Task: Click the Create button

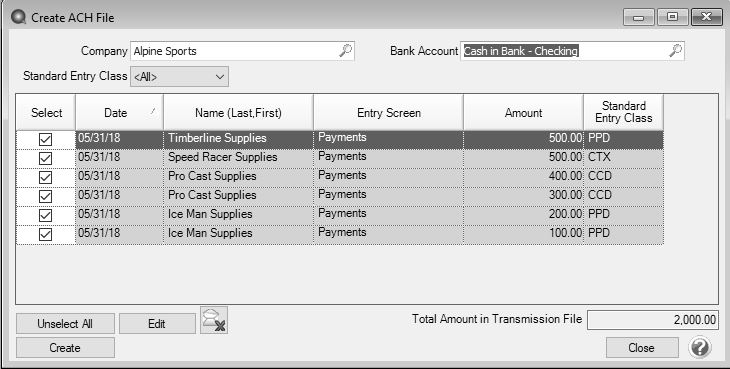Action: coord(65,348)
